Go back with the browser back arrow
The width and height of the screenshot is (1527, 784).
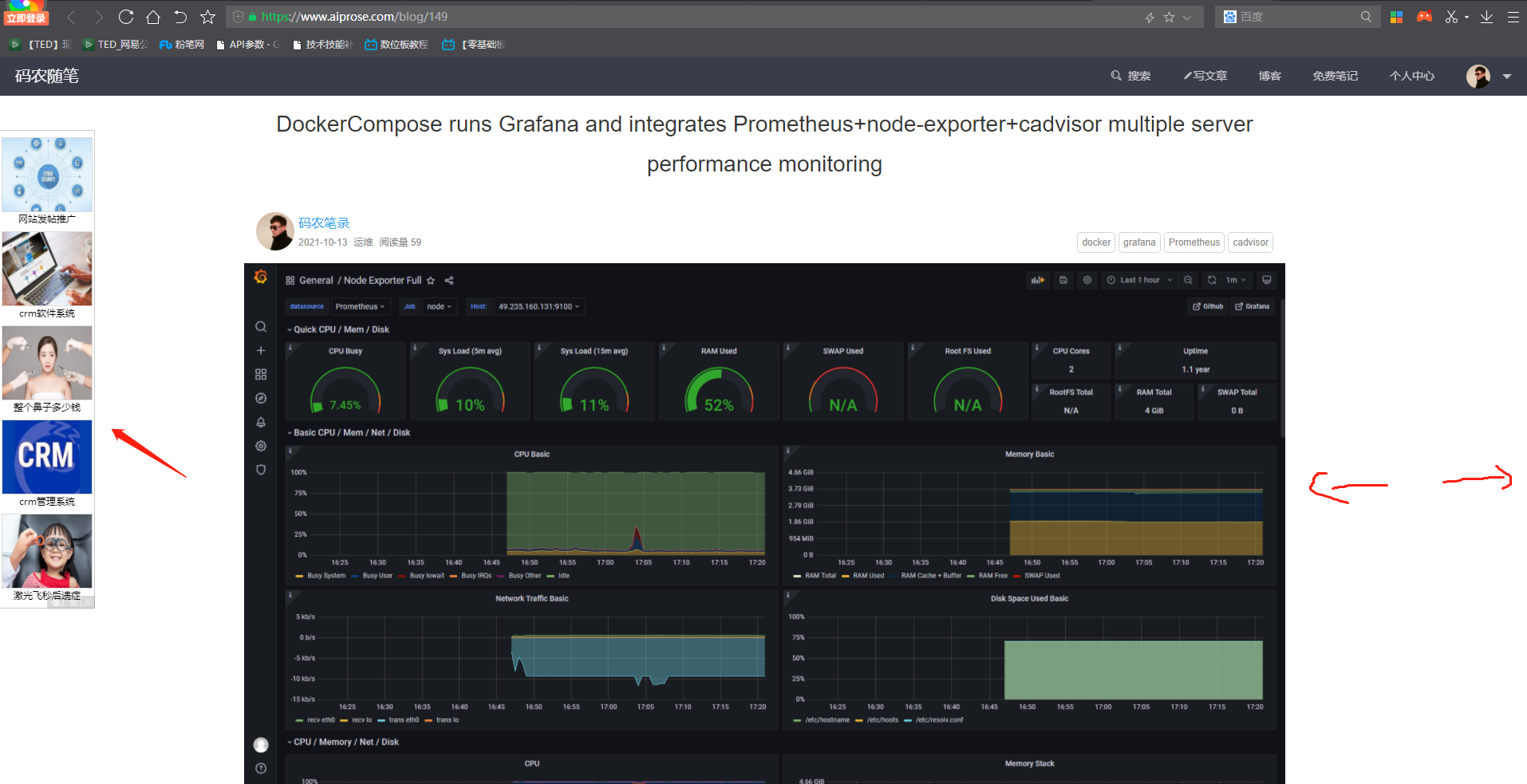pyautogui.click(x=71, y=17)
